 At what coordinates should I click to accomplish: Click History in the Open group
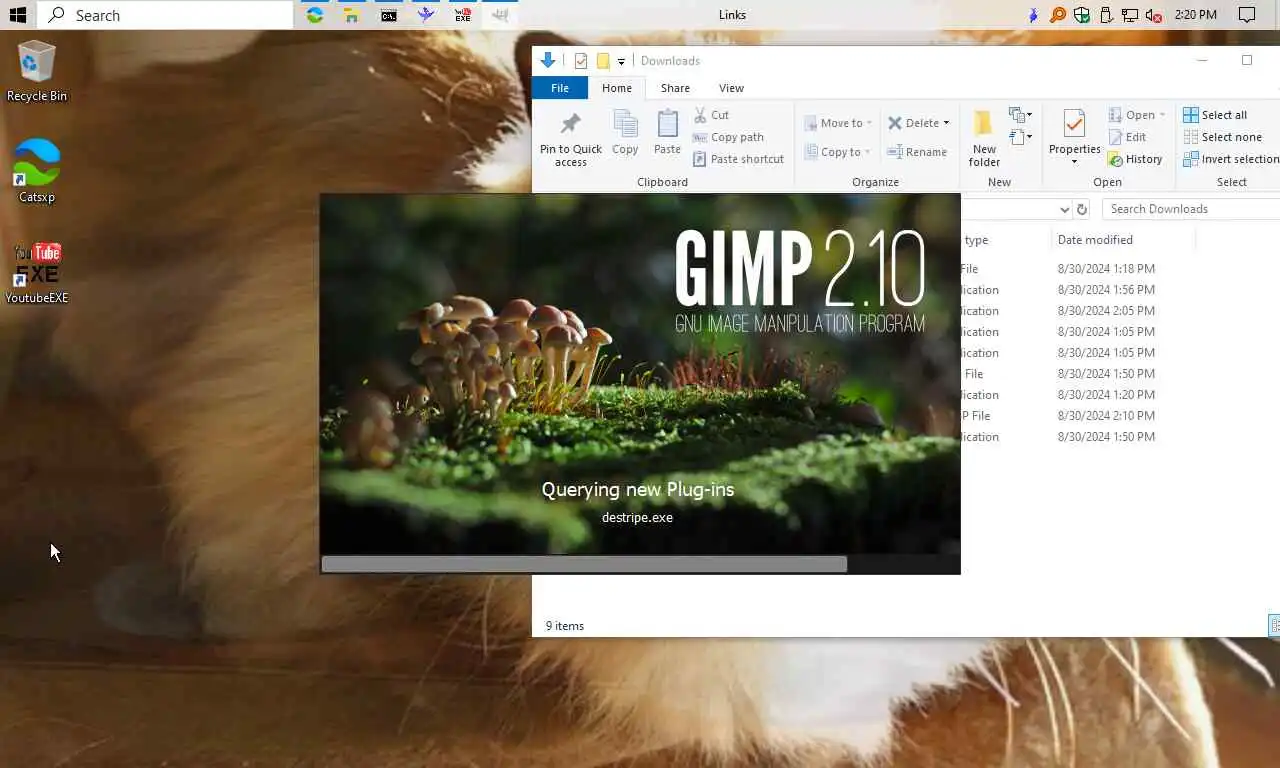[1135, 159]
